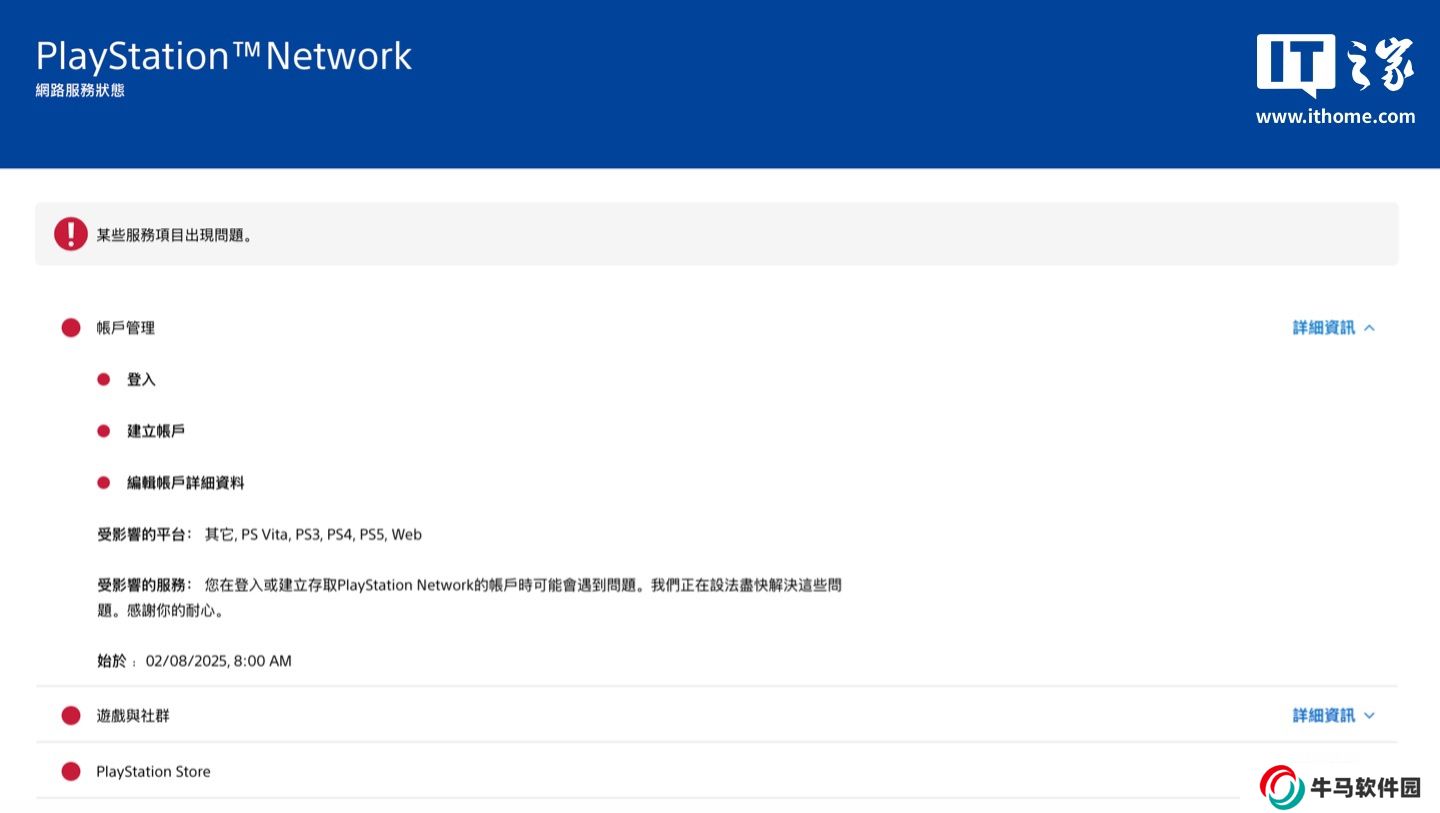Viewport: 1440px width, 813px height.
Task: Click the red status dot beside 遊戲與社群
Action: (71, 716)
